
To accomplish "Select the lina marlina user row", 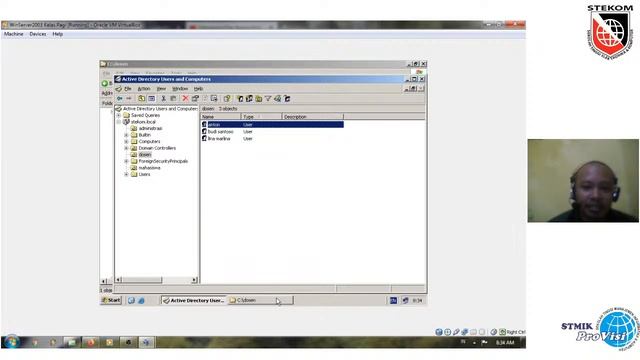I will 272,139.
